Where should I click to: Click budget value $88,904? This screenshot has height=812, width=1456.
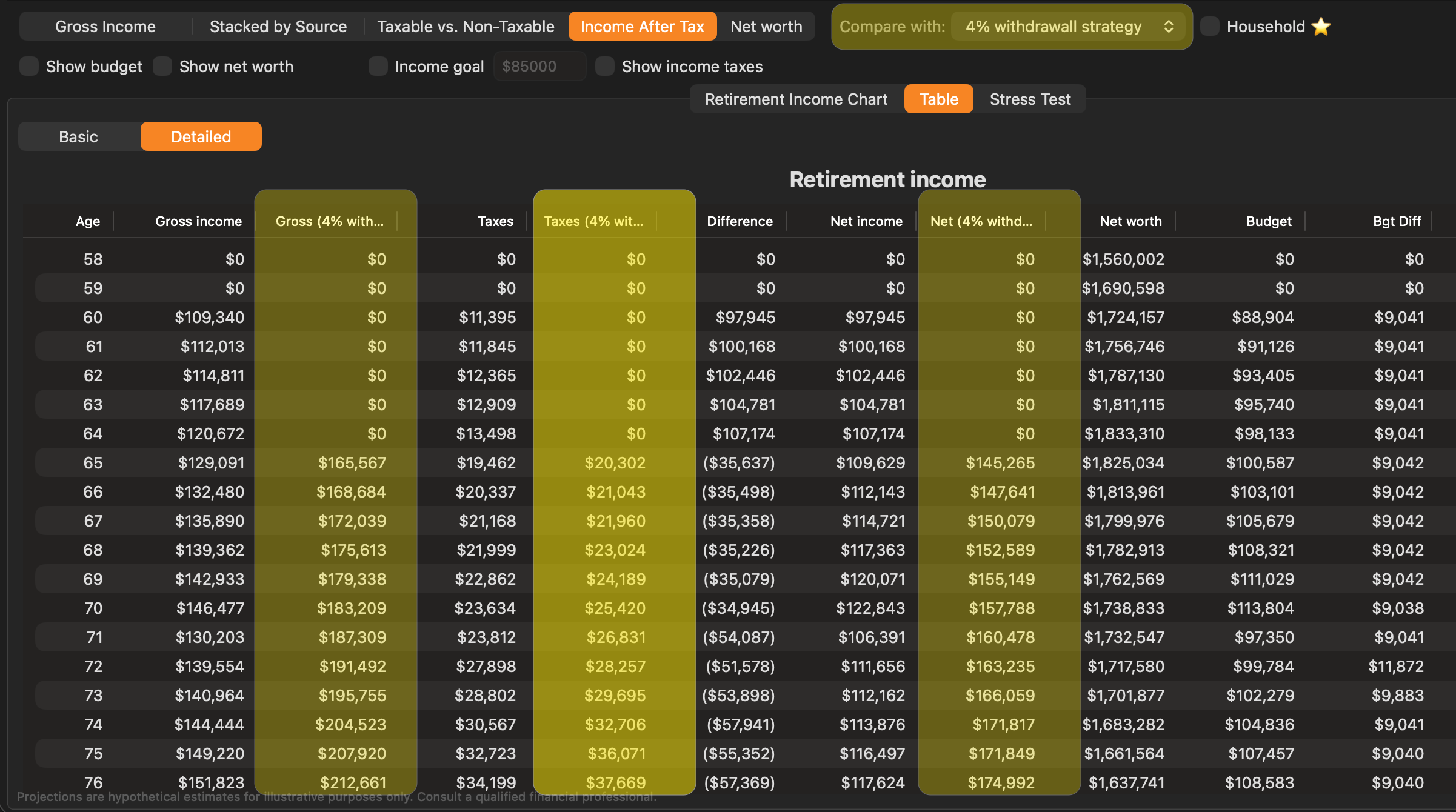[x=1263, y=317]
